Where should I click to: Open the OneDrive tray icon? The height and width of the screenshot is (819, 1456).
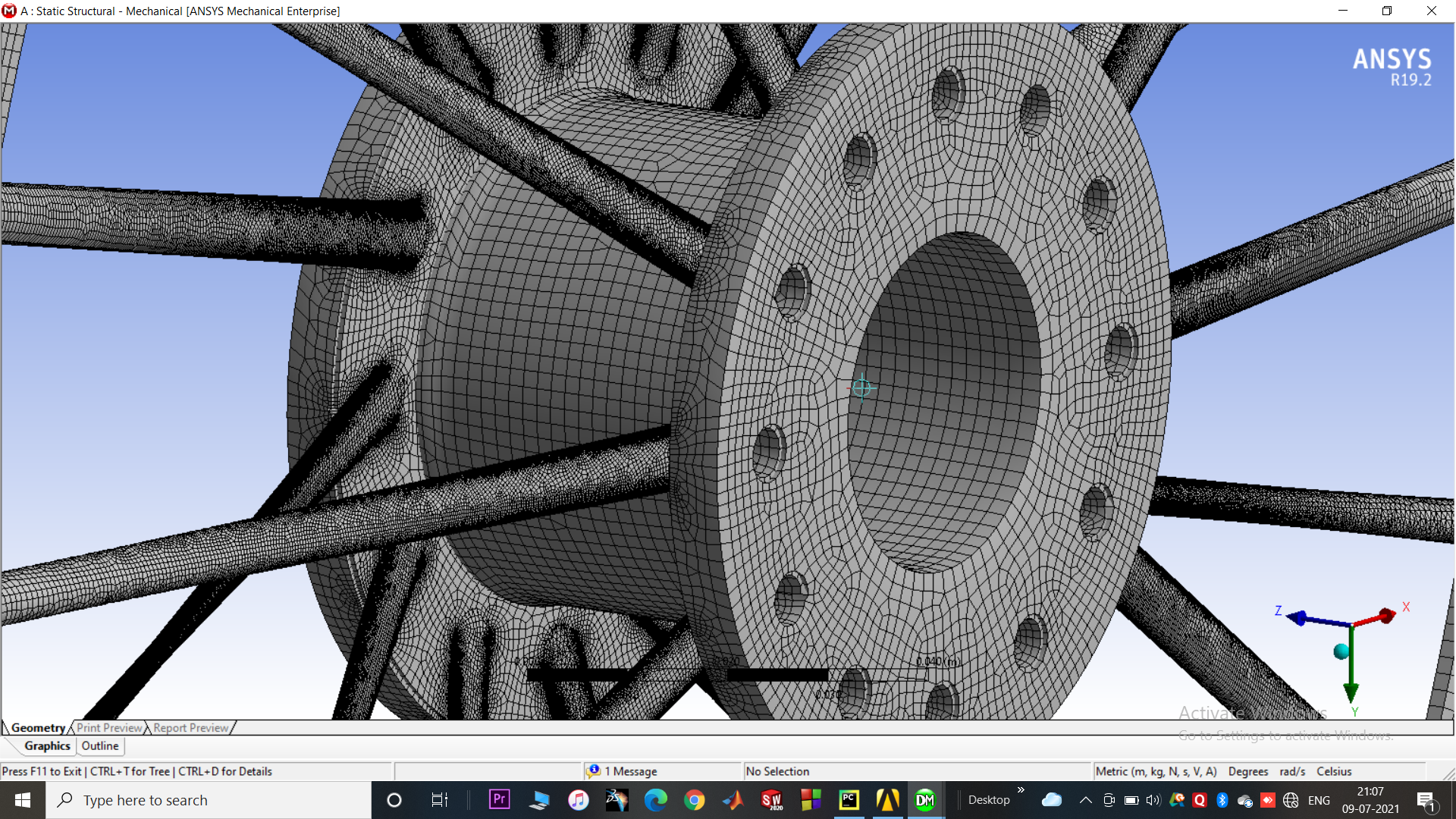(1244, 800)
